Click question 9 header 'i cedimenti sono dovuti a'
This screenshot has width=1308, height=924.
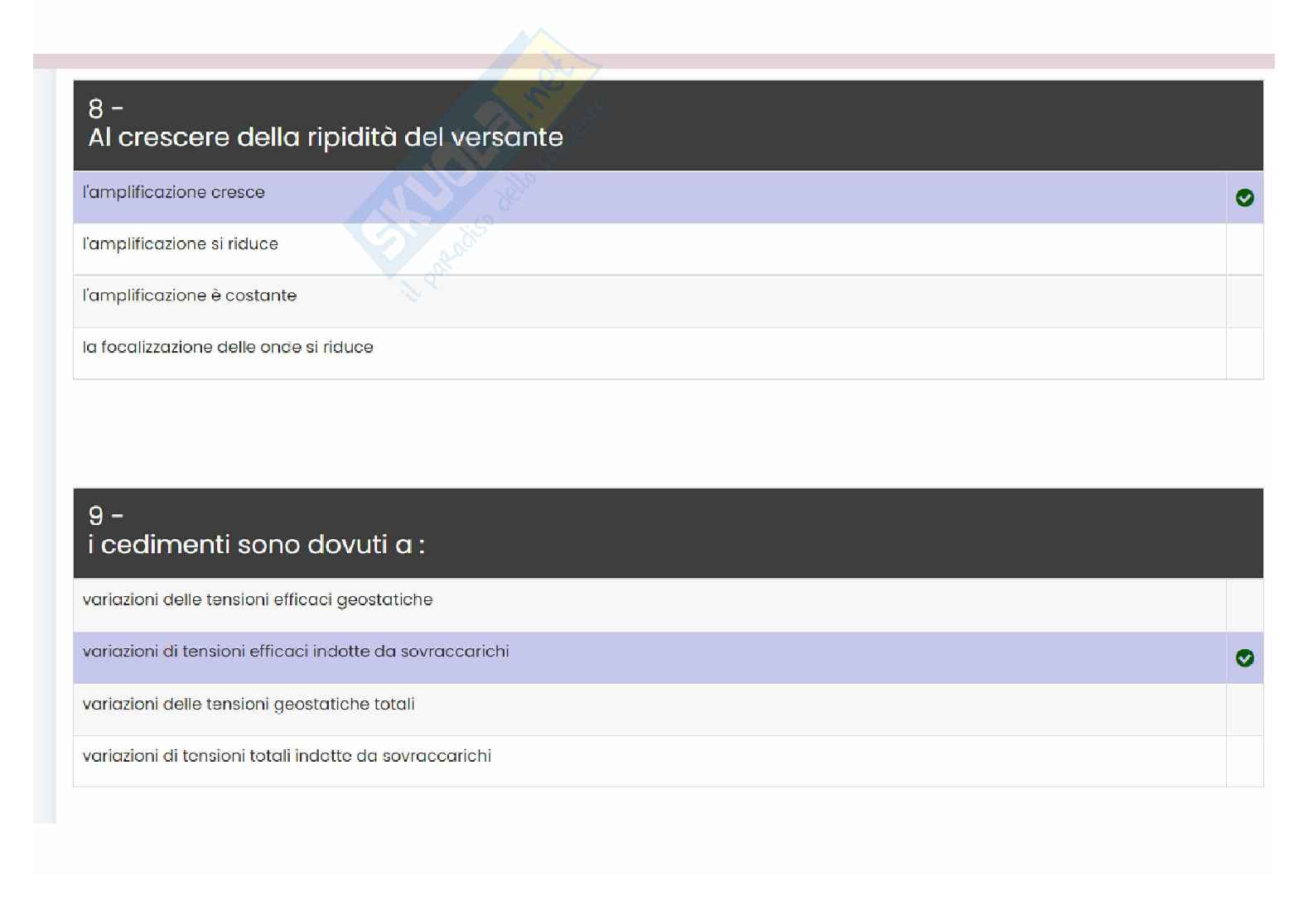[257, 545]
